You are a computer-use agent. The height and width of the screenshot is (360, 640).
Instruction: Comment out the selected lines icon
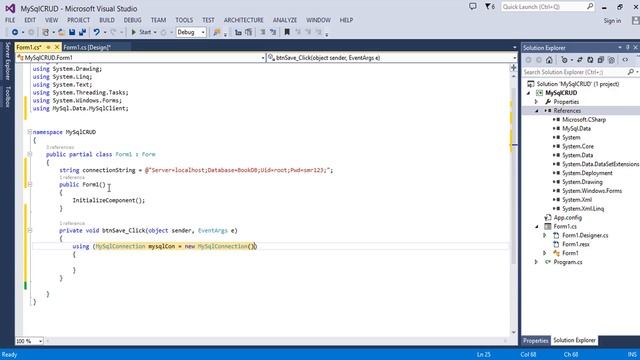[x=263, y=32]
